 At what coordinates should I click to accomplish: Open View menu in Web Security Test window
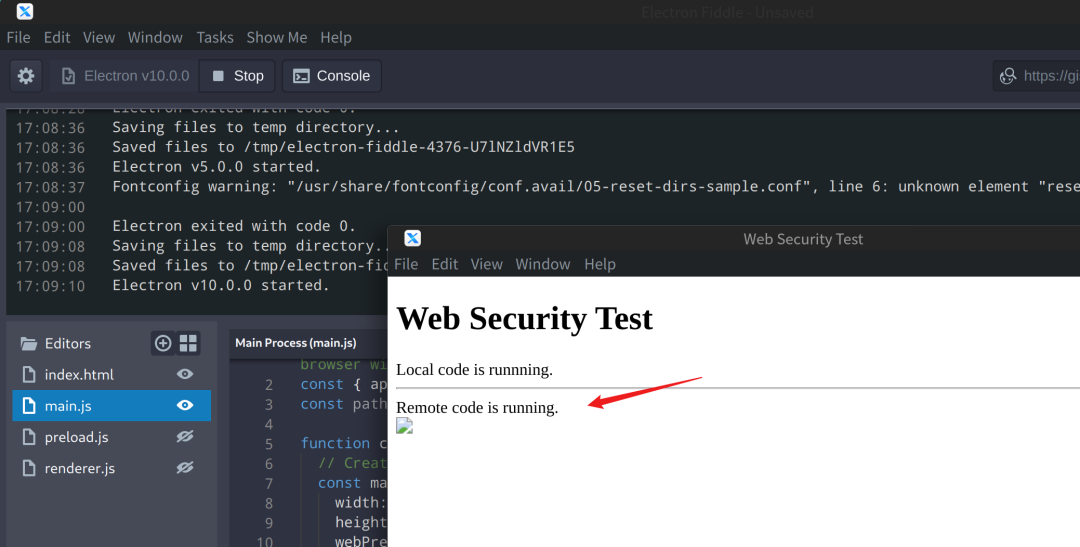point(486,264)
